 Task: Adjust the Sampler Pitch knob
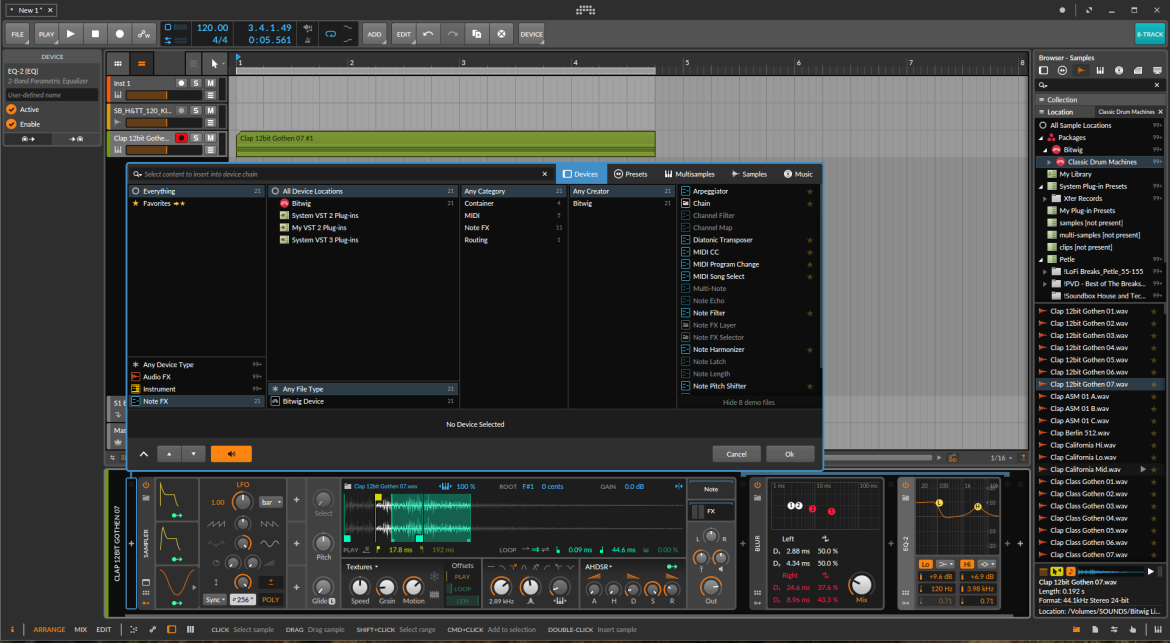(323, 542)
